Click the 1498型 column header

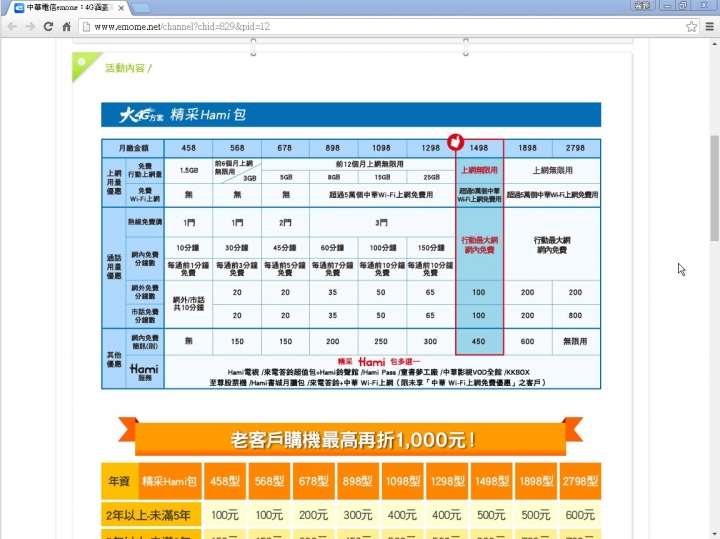[x=491, y=481]
